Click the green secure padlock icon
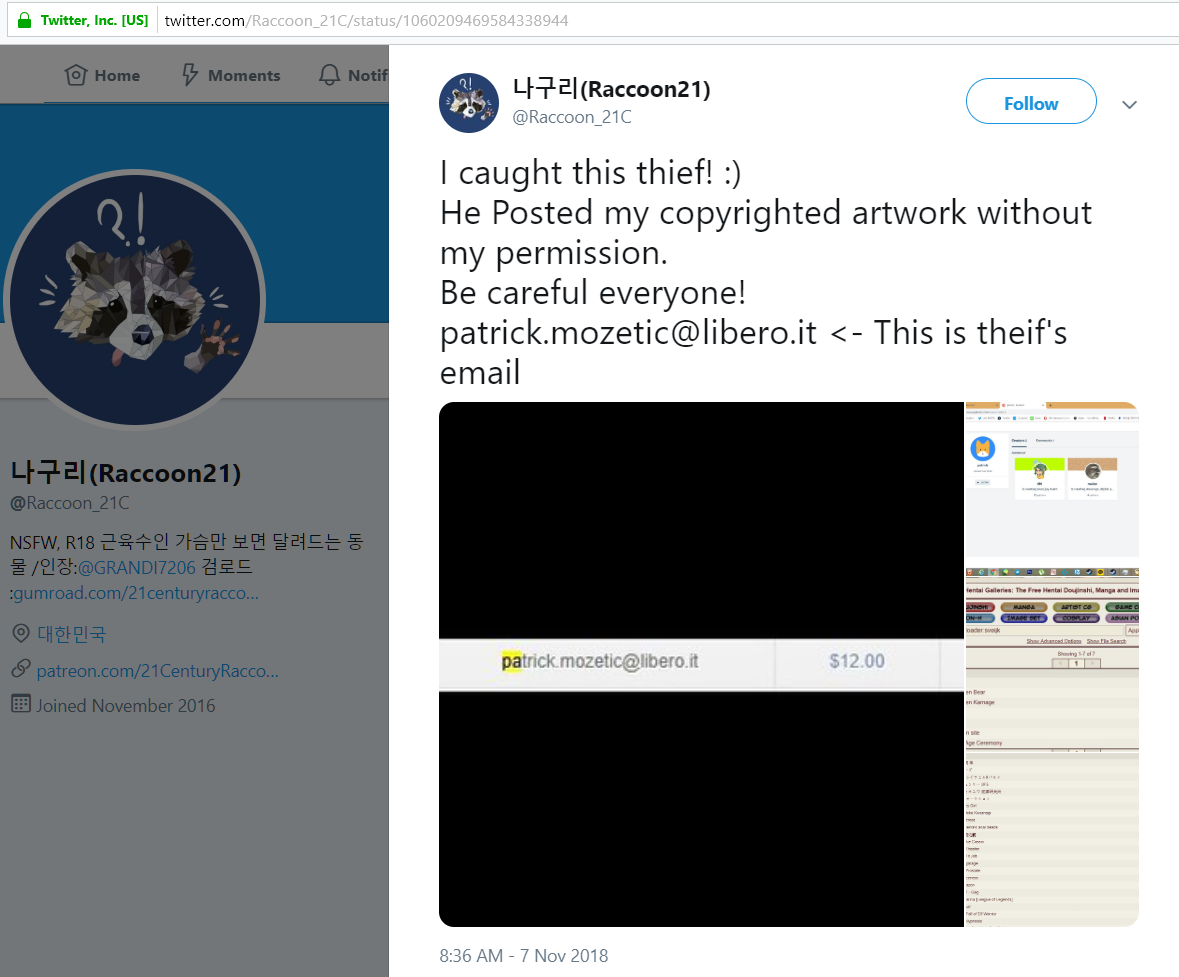This screenshot has width=1179, height=977. point(24,20)
